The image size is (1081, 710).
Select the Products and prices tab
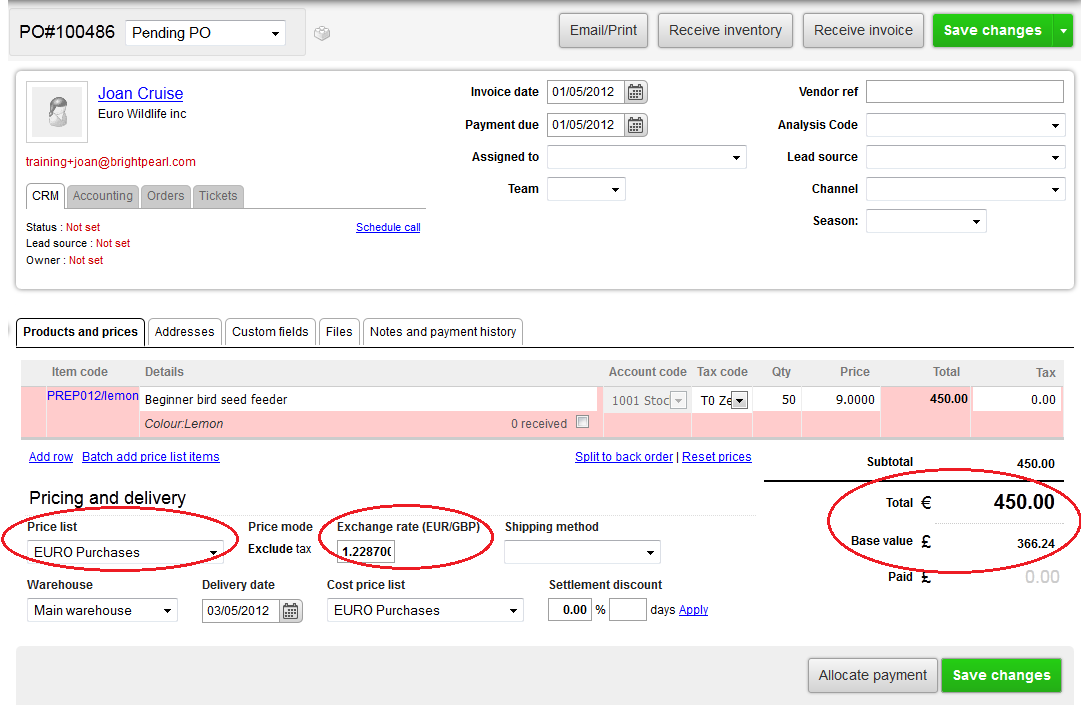[81, 332]
